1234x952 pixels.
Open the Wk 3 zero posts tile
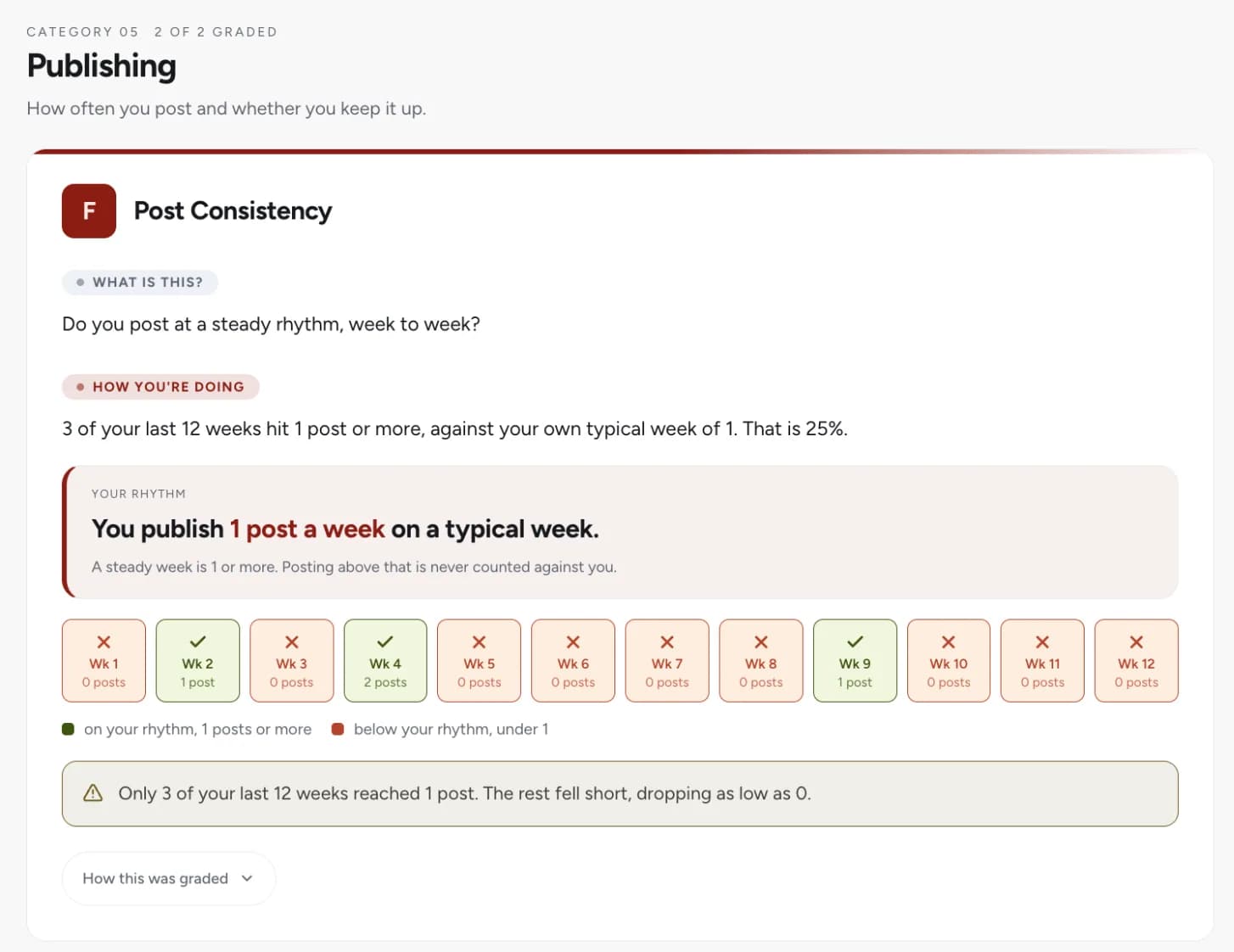pyautogui.click(x=291, y=661)
